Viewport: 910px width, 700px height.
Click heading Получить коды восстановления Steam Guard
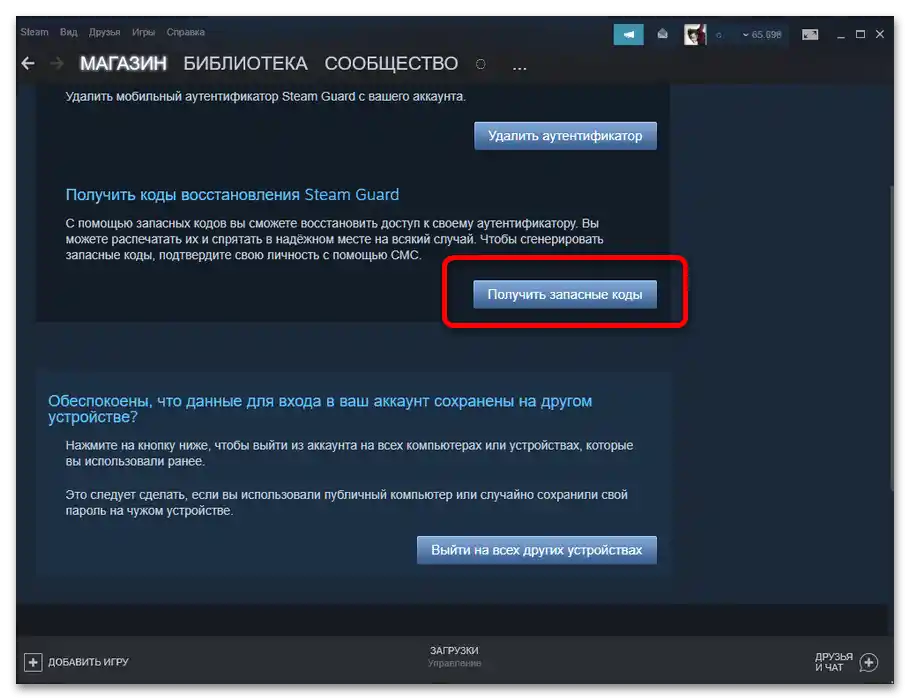pos(232,194)
